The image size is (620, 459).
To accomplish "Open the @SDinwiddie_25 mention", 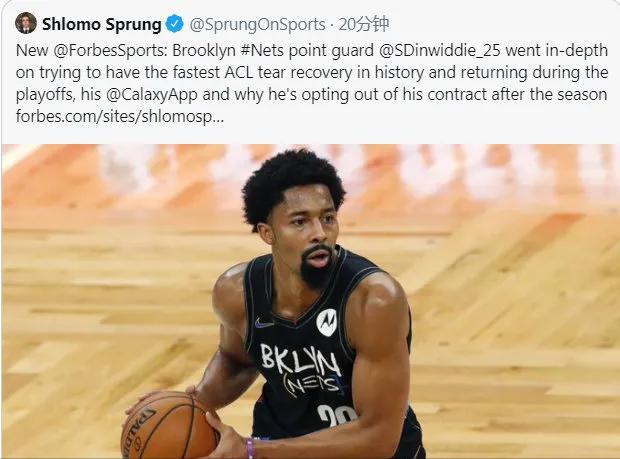I will point(440,51).
